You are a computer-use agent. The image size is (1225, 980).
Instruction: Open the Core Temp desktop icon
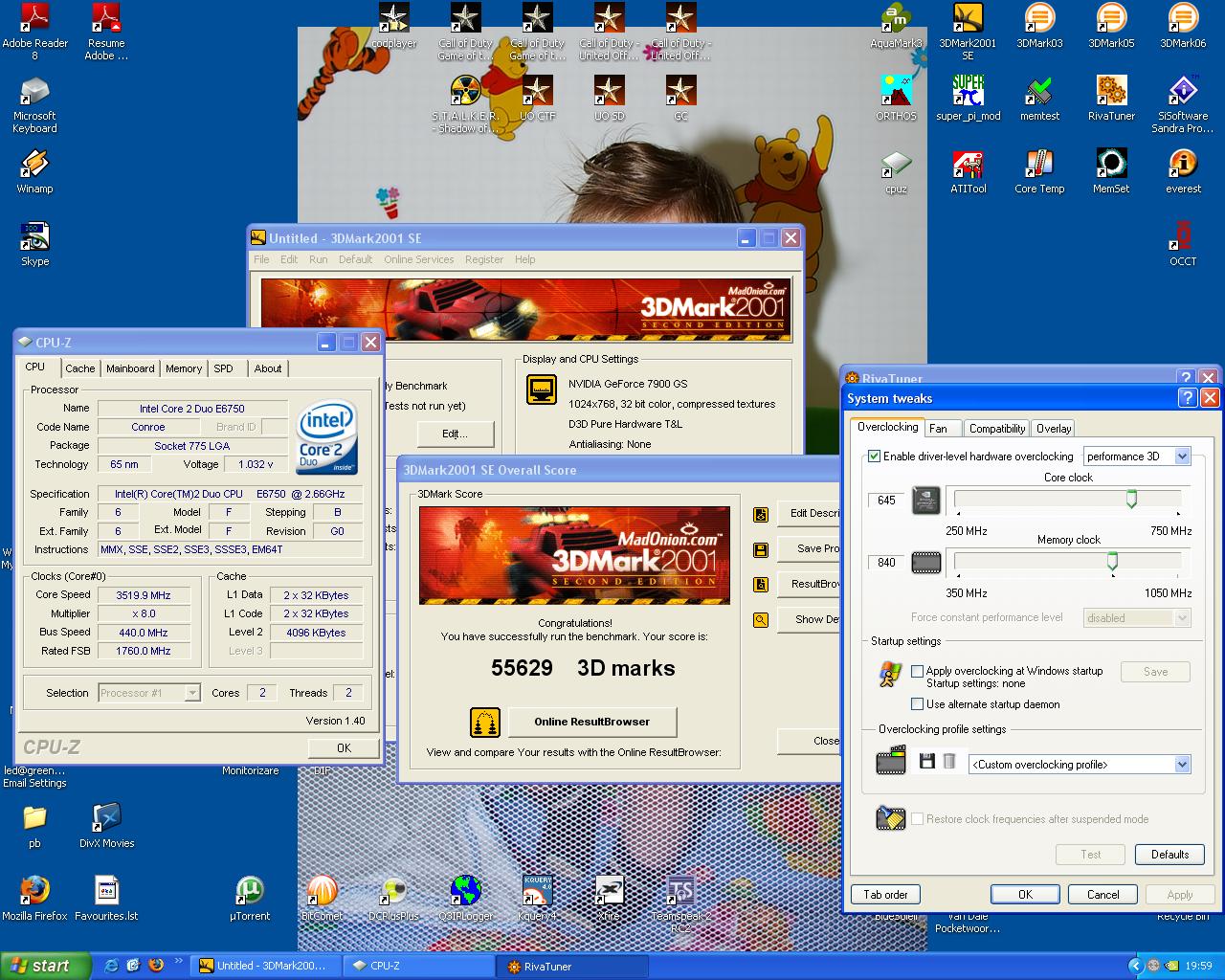click(x=1039, y=171)
